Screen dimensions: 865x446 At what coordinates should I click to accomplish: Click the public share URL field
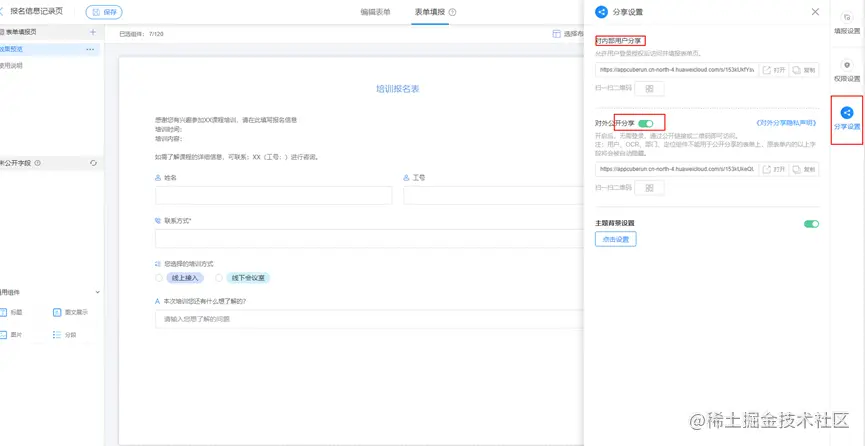tap(677, 169)
